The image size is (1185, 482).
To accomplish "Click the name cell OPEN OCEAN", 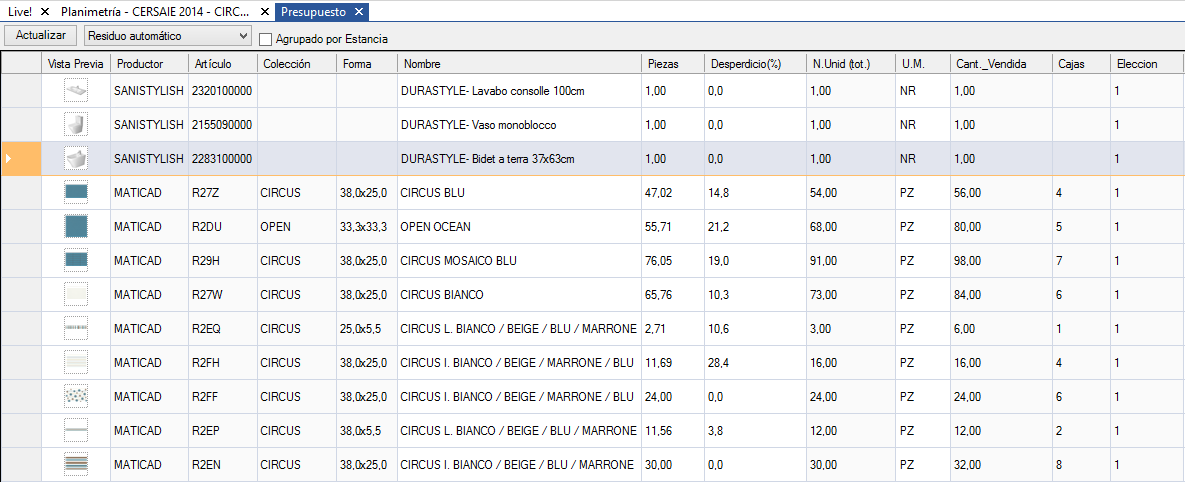I will pos(519,227).
